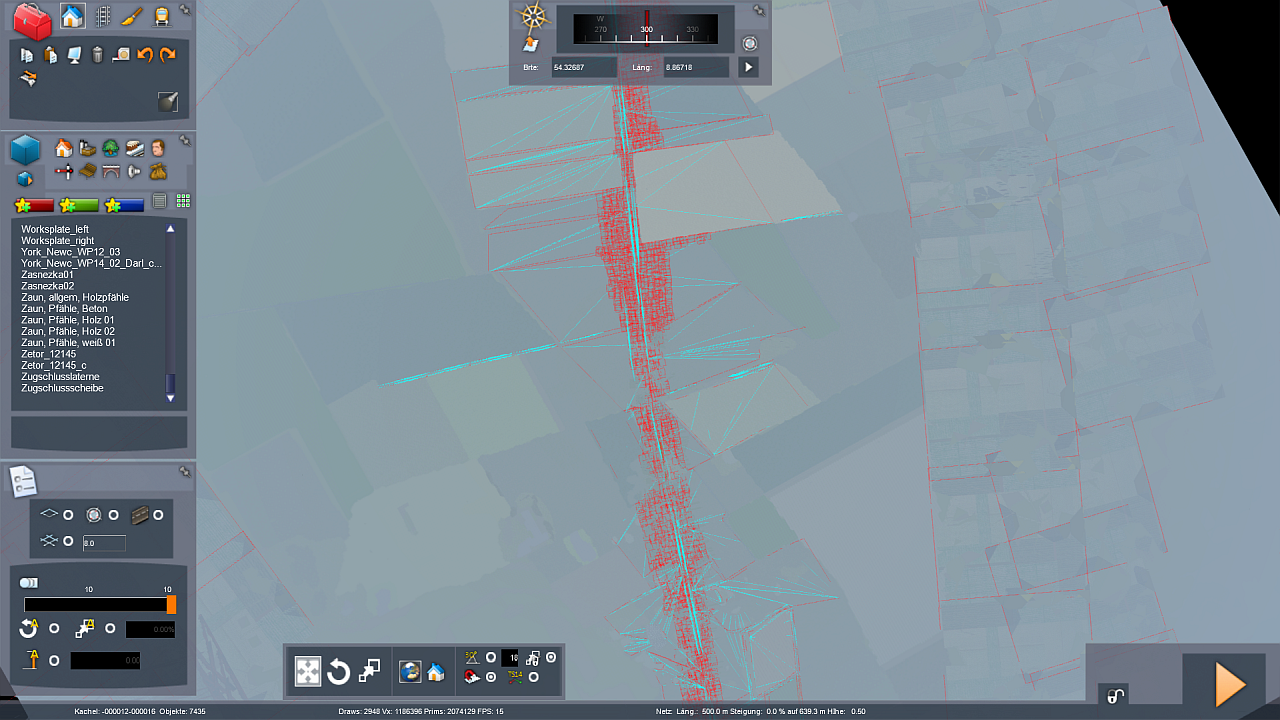Select Zugschlusslaterne in the list
Viewport: 1280px width, 720px height.
pyautogui.click(x=60, y=377)
